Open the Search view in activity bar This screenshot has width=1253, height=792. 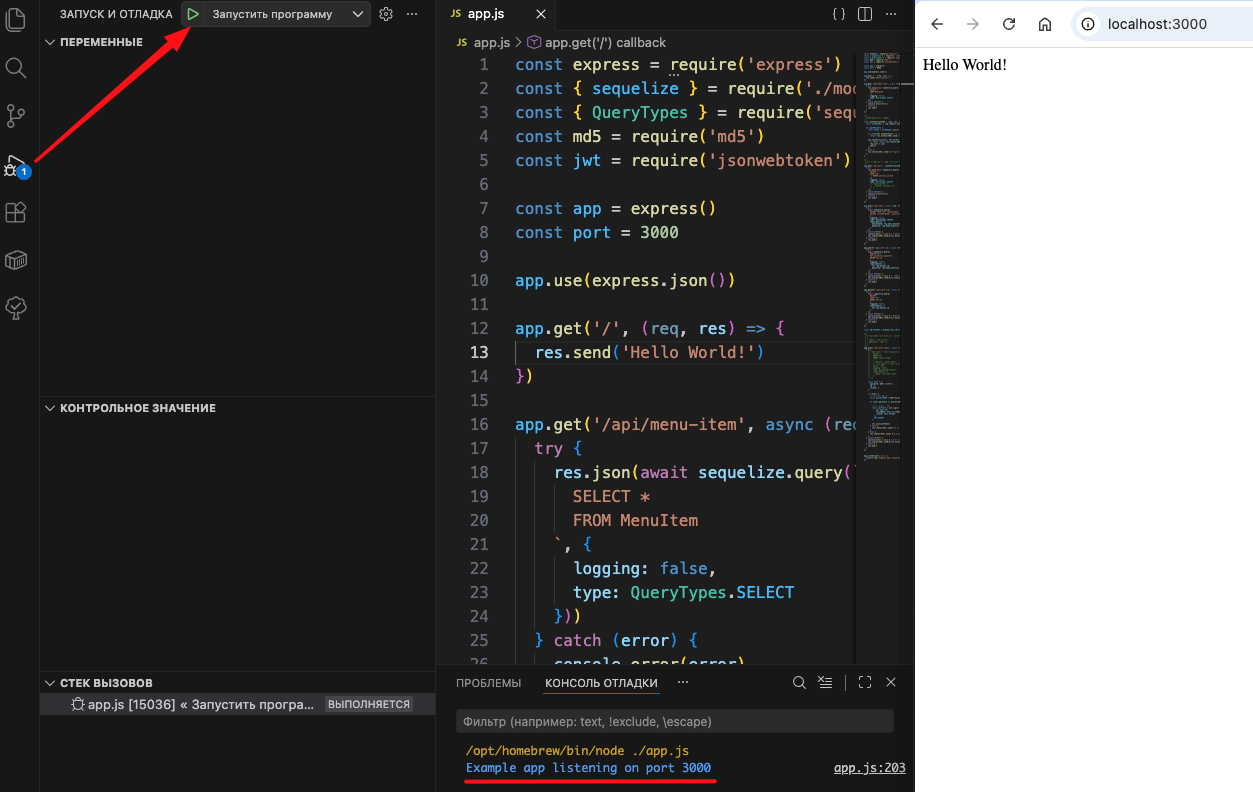pyautogui.click(x=16, y=68)
